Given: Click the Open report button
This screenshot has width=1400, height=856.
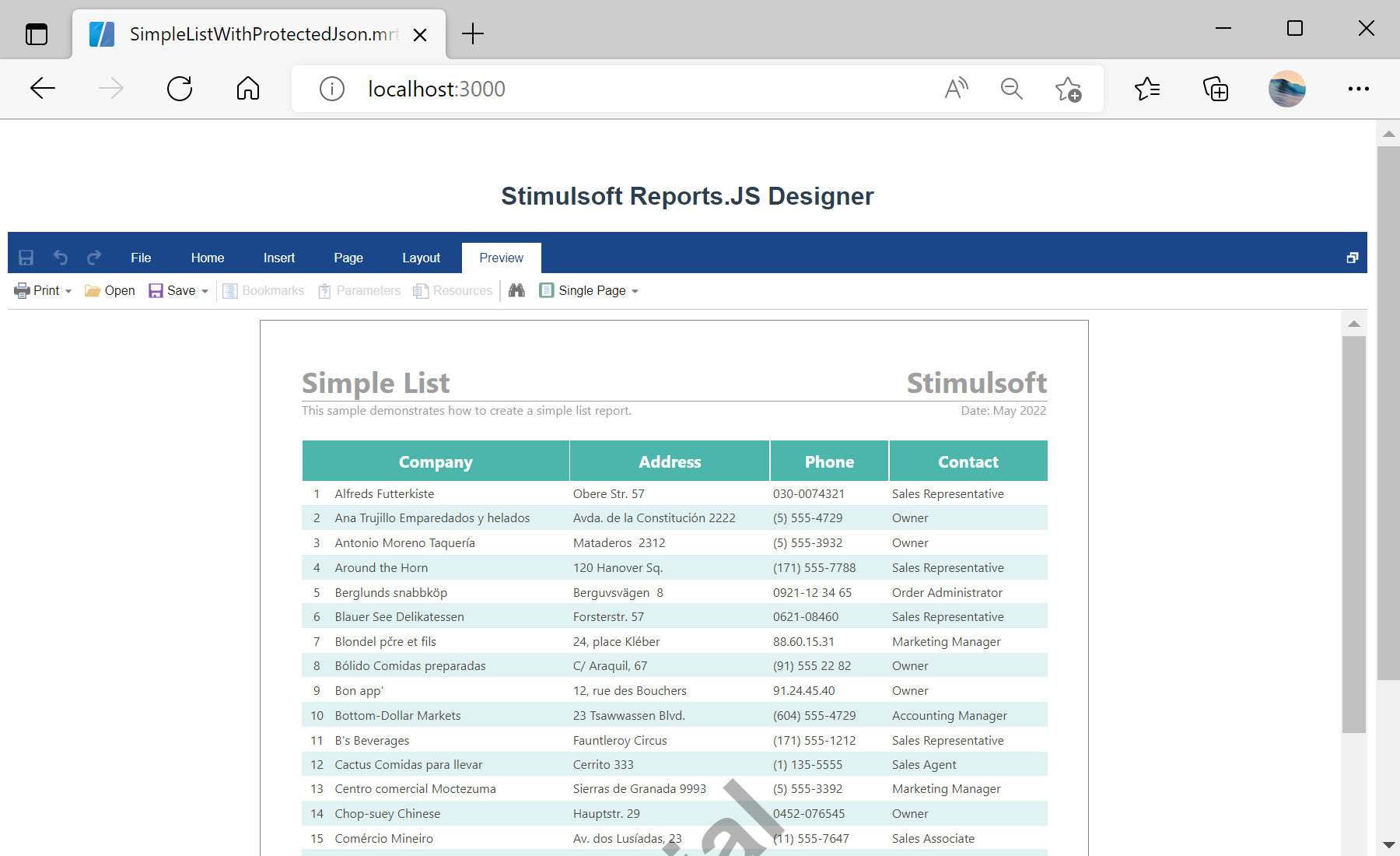Looking at the screenshot, I should (110, 290).
